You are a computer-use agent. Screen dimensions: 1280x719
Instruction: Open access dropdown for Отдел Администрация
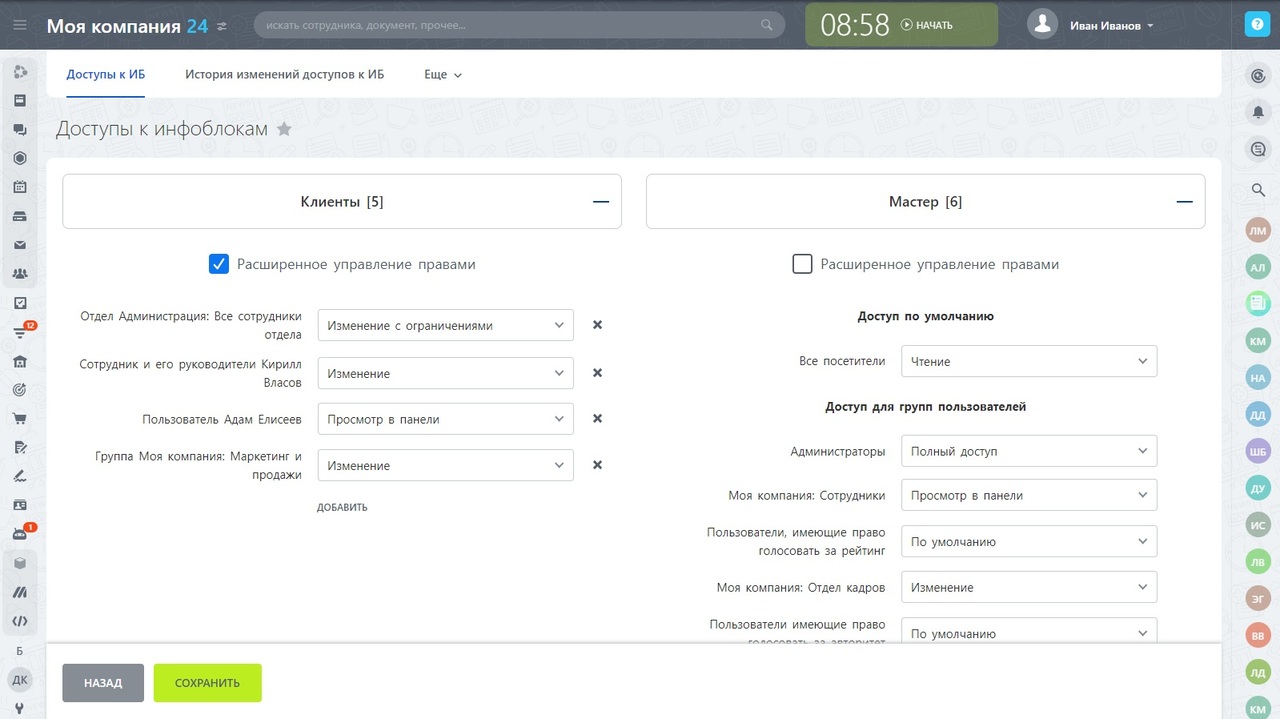point(446,325)
